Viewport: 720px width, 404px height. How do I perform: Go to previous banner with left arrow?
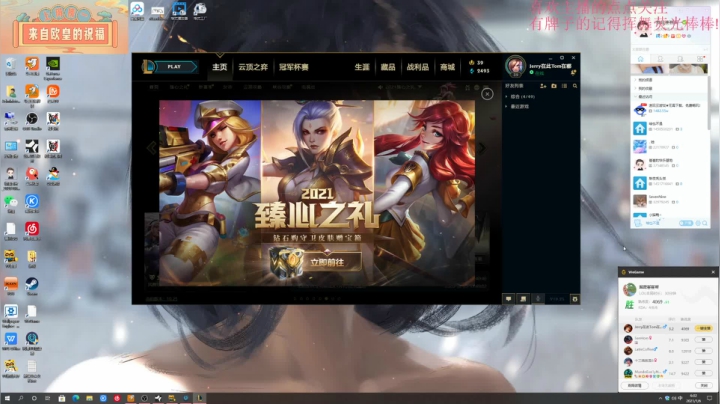pyautogui.click(x=152, y=148)
